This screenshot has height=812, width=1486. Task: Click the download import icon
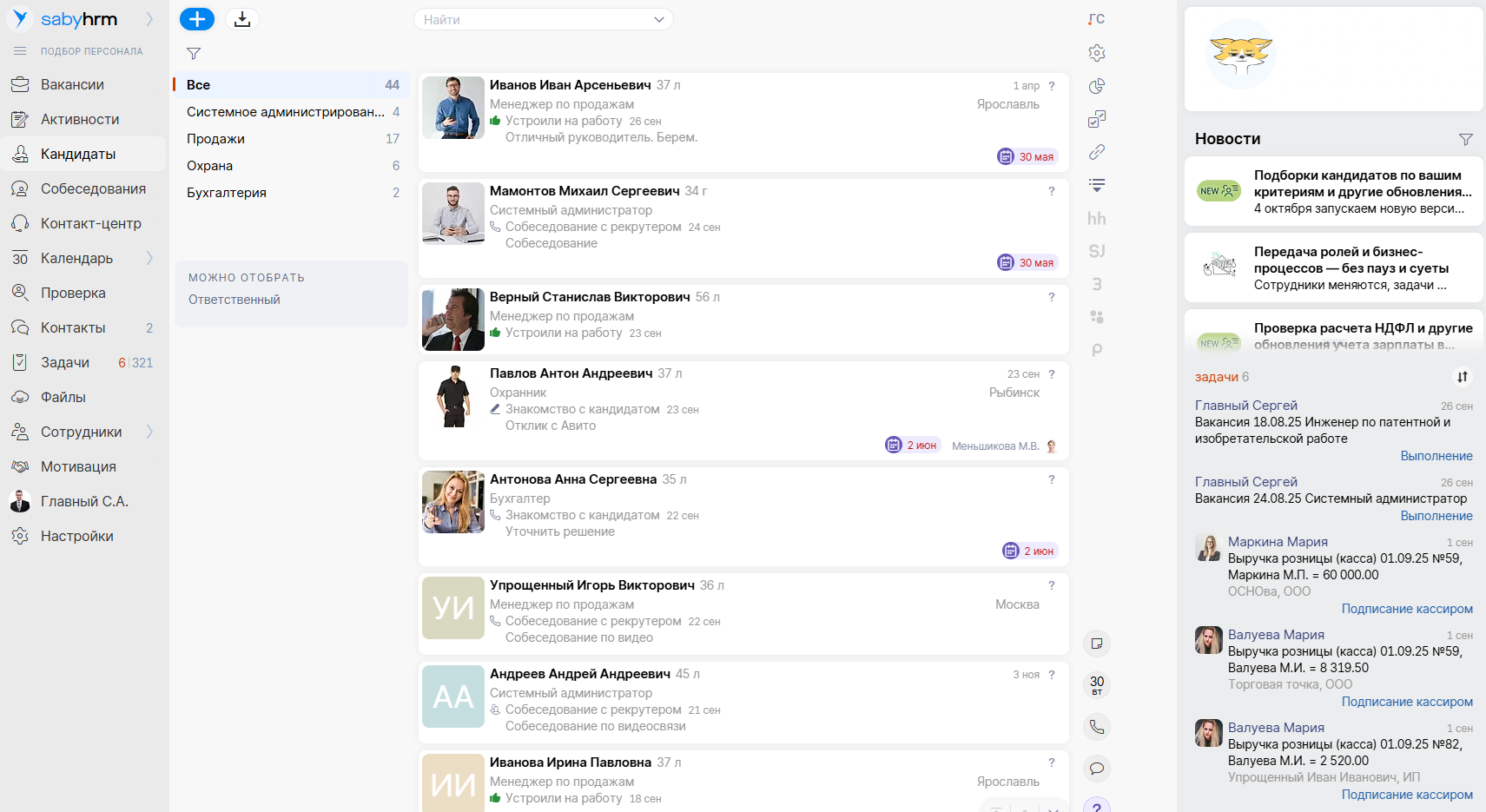[242, 19]
